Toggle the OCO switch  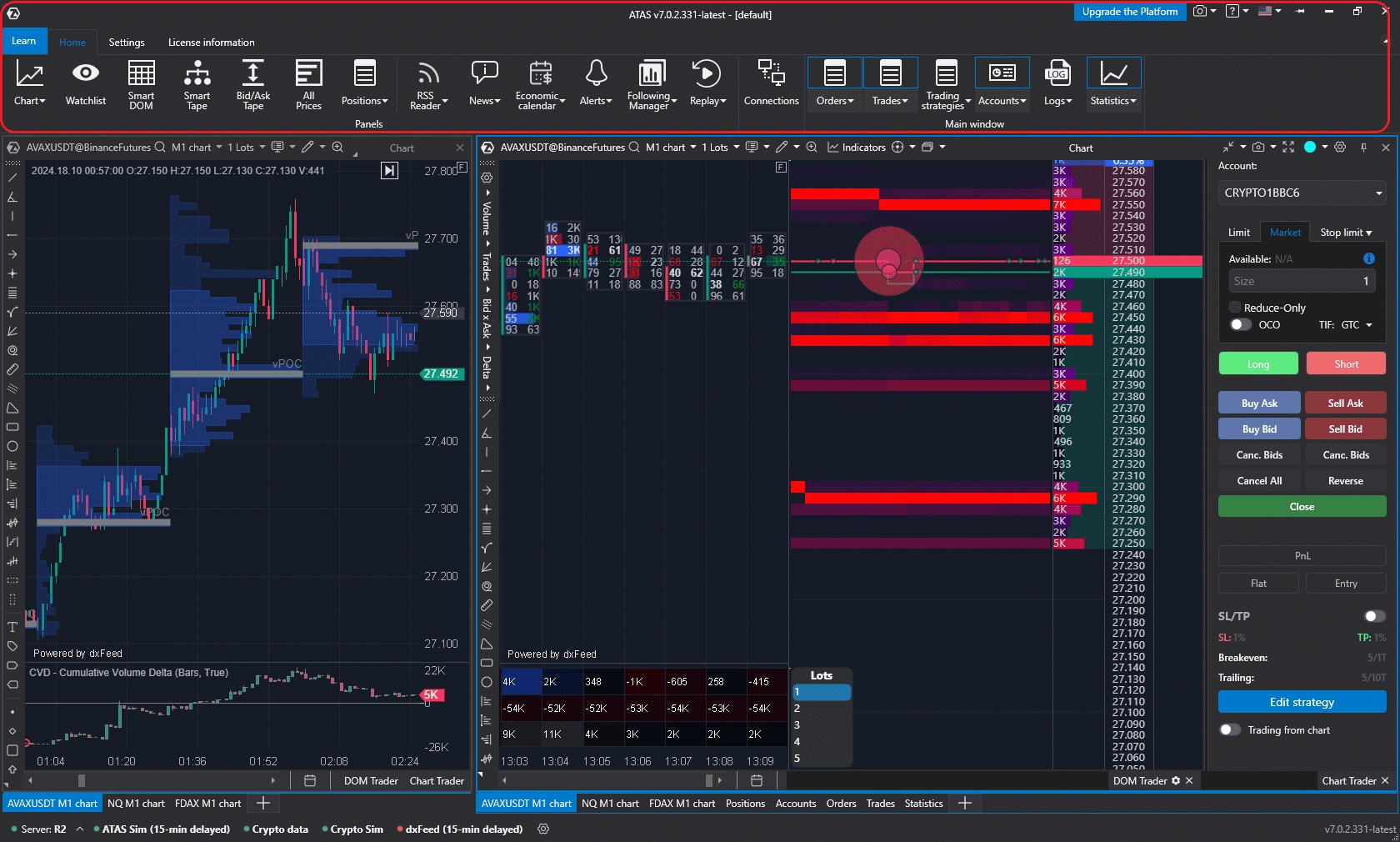click(x=1241, y=325)
